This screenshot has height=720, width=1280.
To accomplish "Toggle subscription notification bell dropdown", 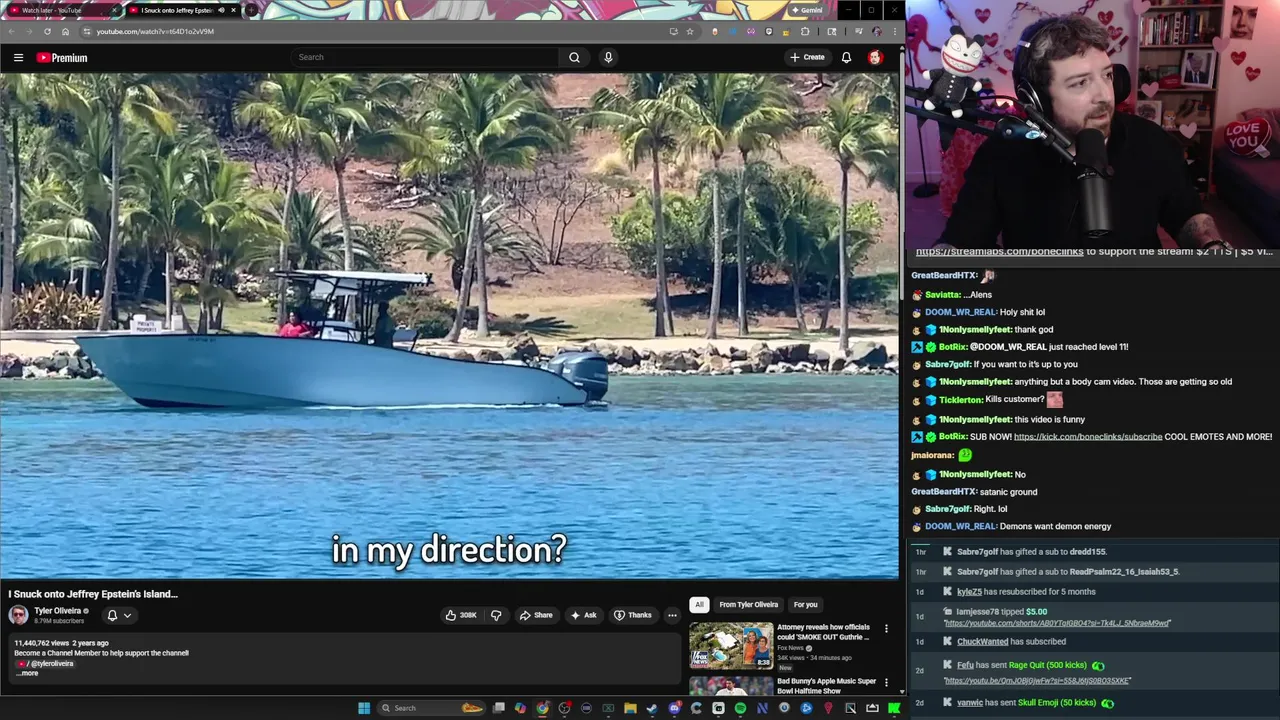I will [118, 615].
